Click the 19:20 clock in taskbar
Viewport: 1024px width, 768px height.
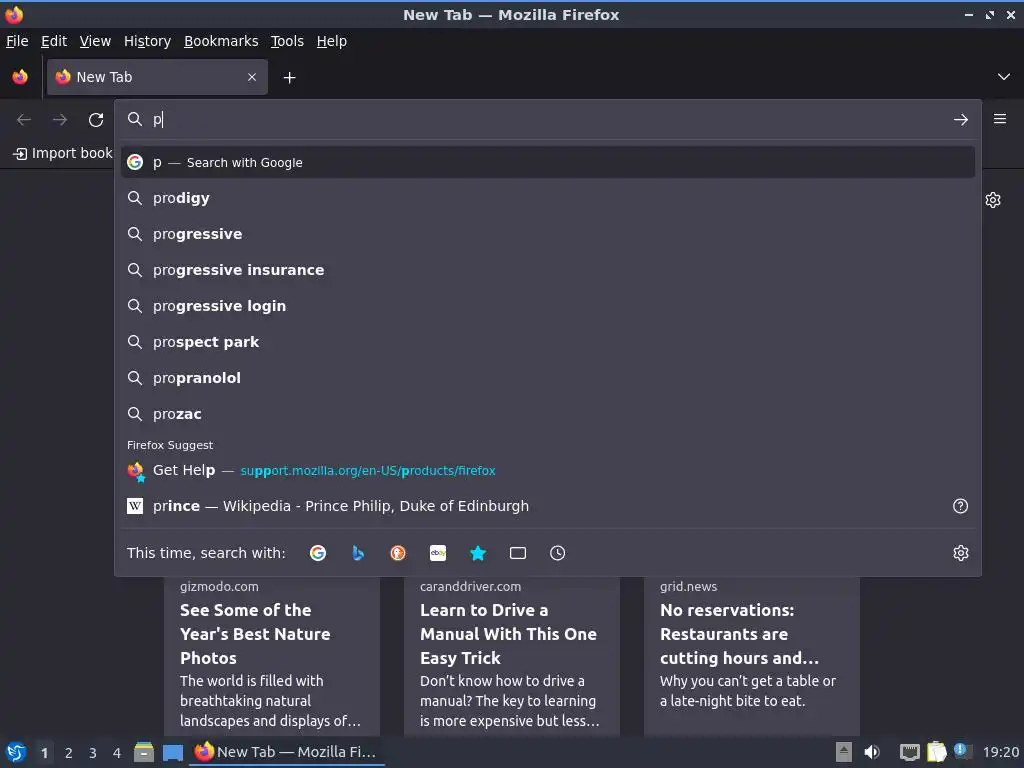1000,752
